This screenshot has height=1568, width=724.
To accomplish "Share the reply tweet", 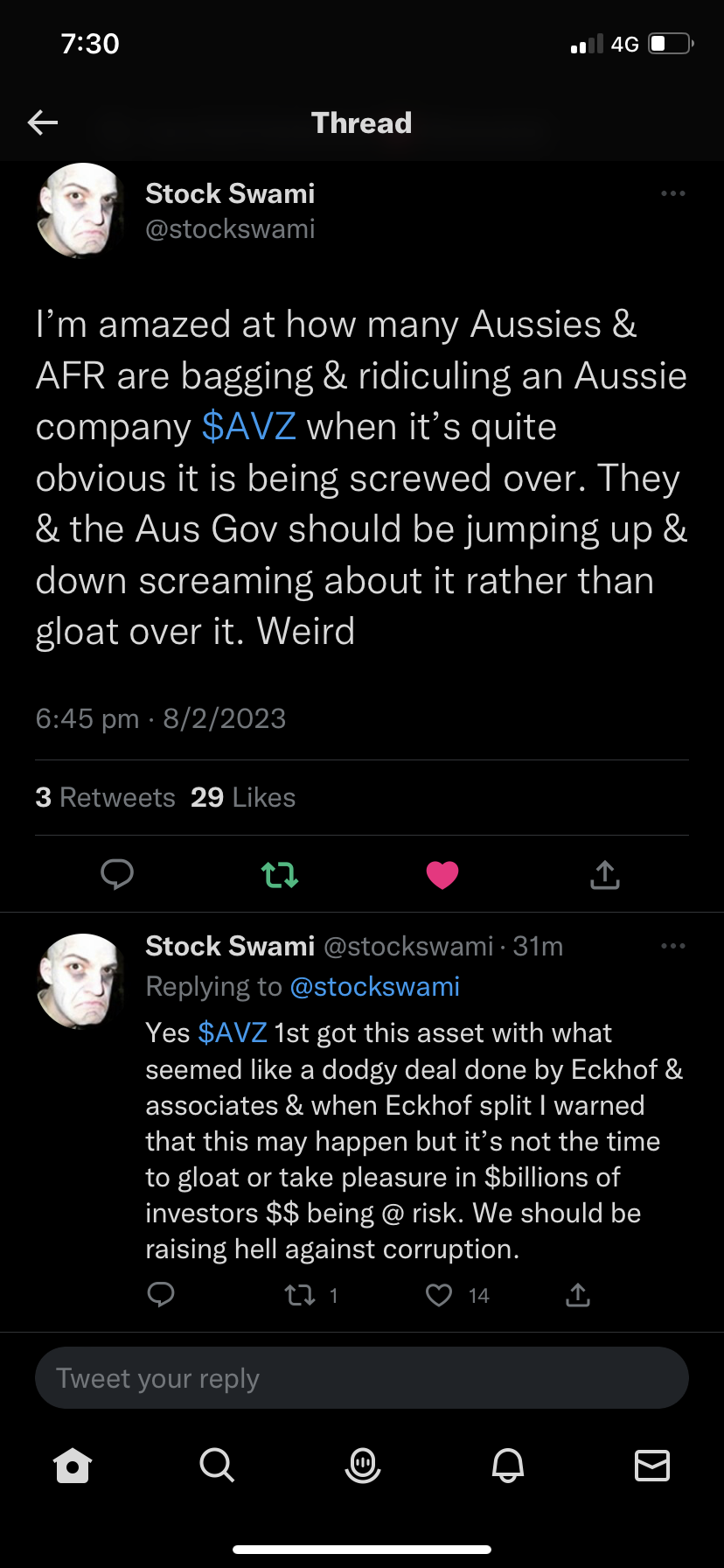I will tap(578, 1295).
